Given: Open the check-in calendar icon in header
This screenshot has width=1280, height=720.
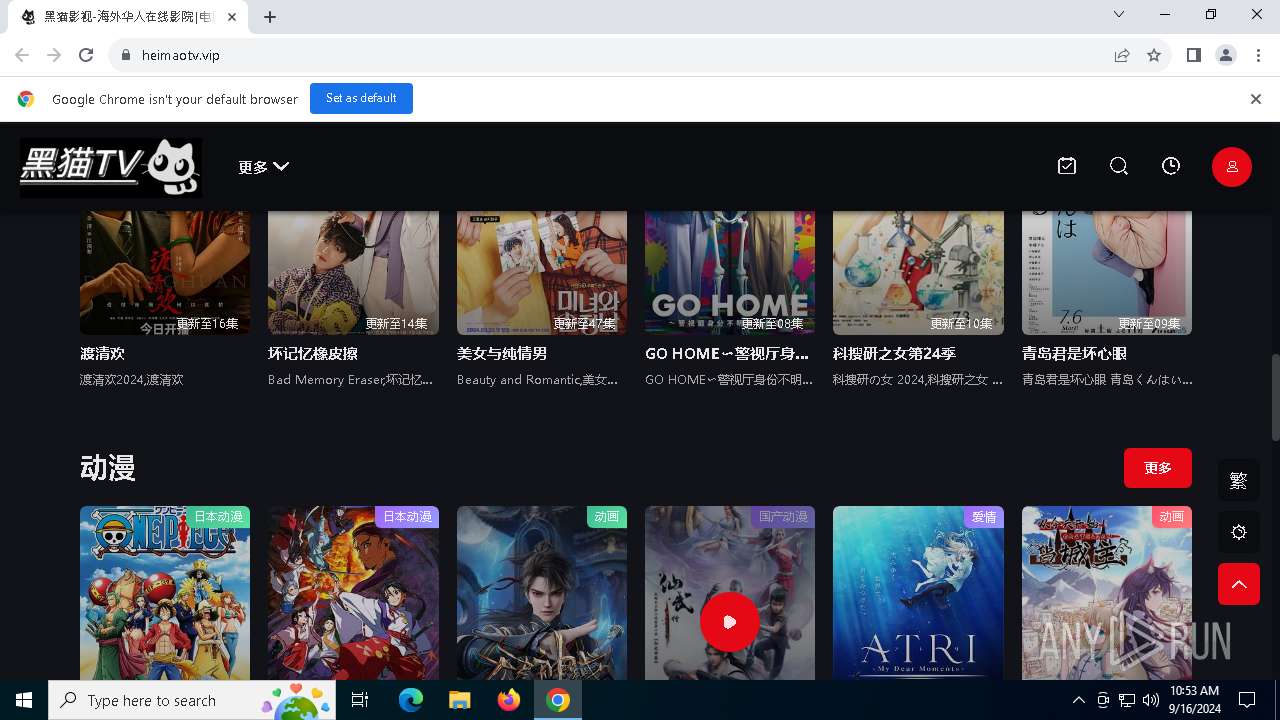Looking at the screenshot, I should click(1067, 167).
